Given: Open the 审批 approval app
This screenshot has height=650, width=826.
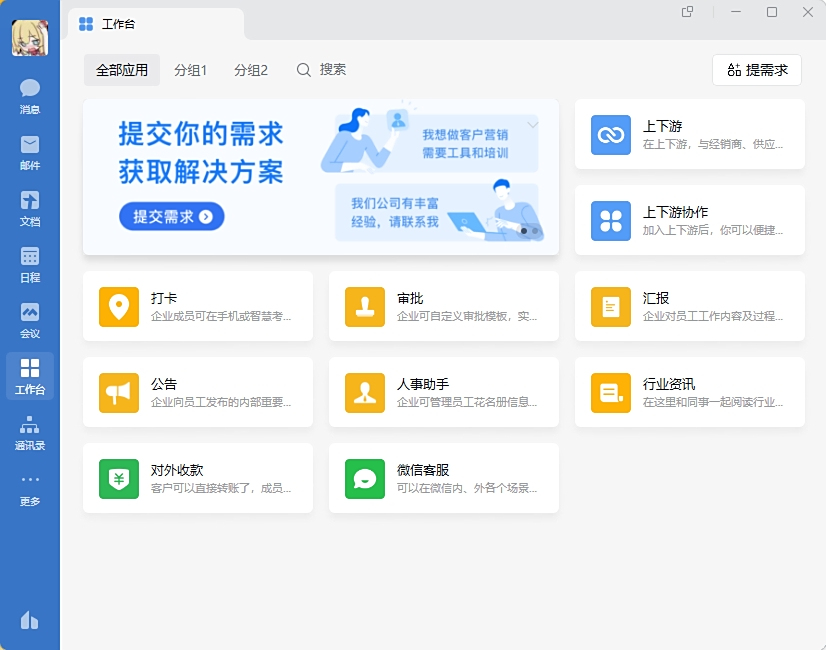Looking at the screenshot, I should click(443, 307).
